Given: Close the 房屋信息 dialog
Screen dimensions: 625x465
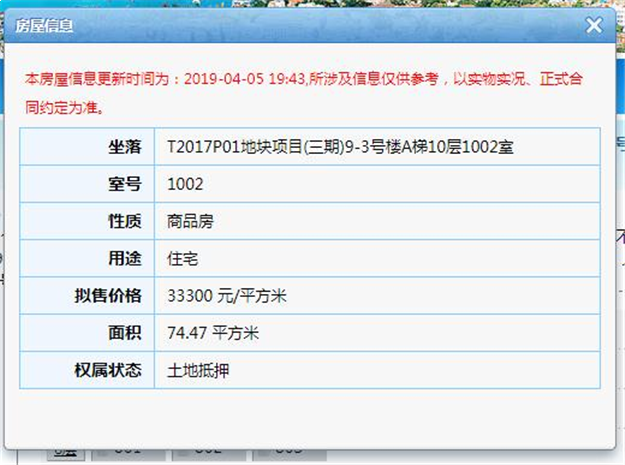Looking at the screenshot, I should pos(594,26).
